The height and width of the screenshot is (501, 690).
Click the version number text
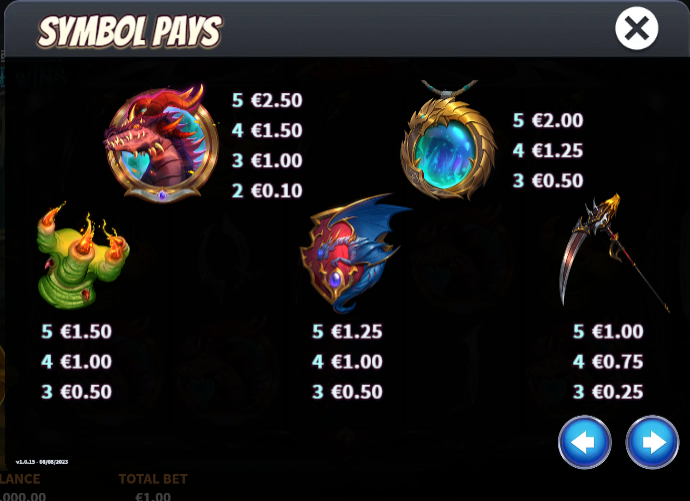[x=42, y=462]
